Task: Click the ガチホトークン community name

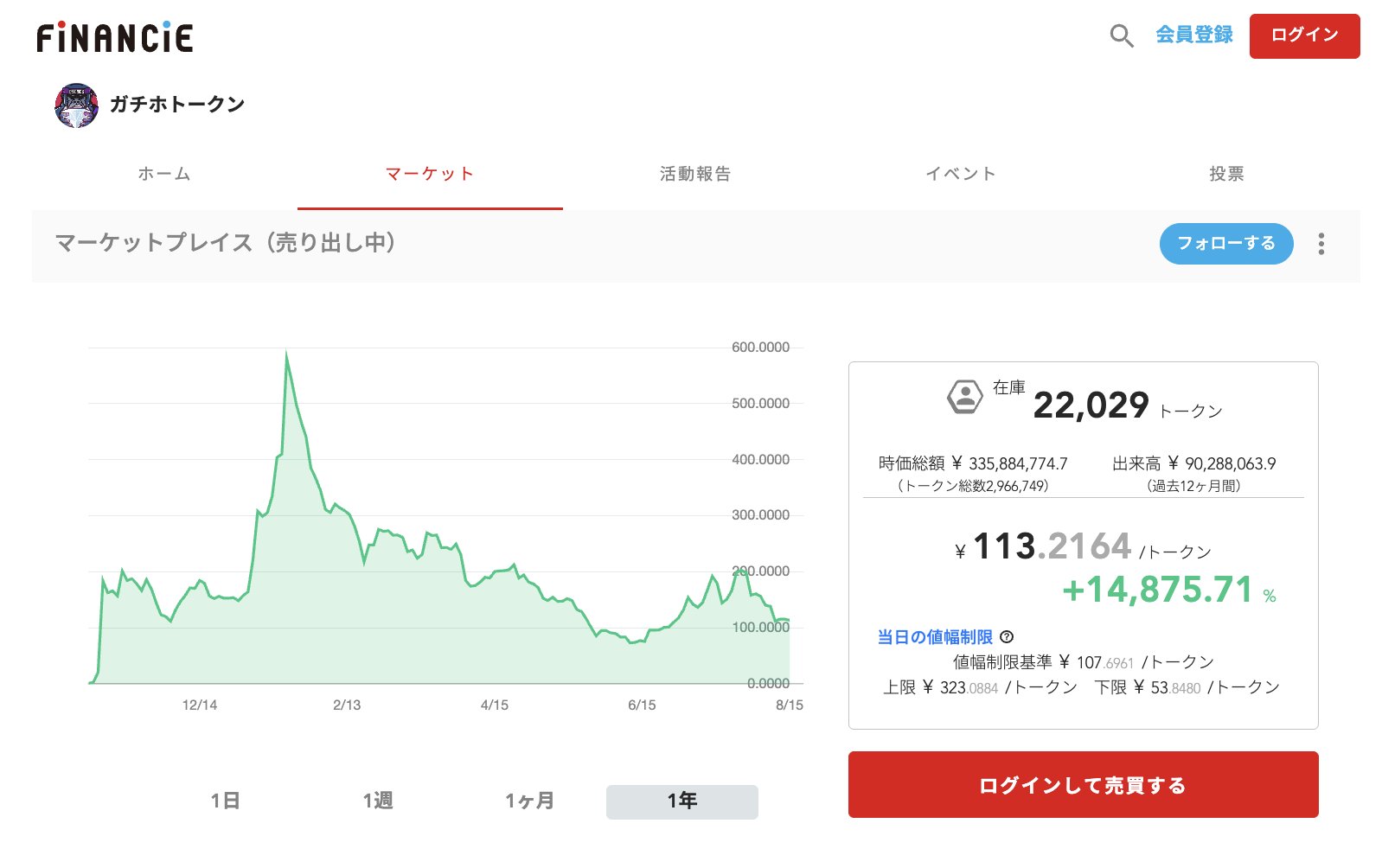Action: coord(177,105)
